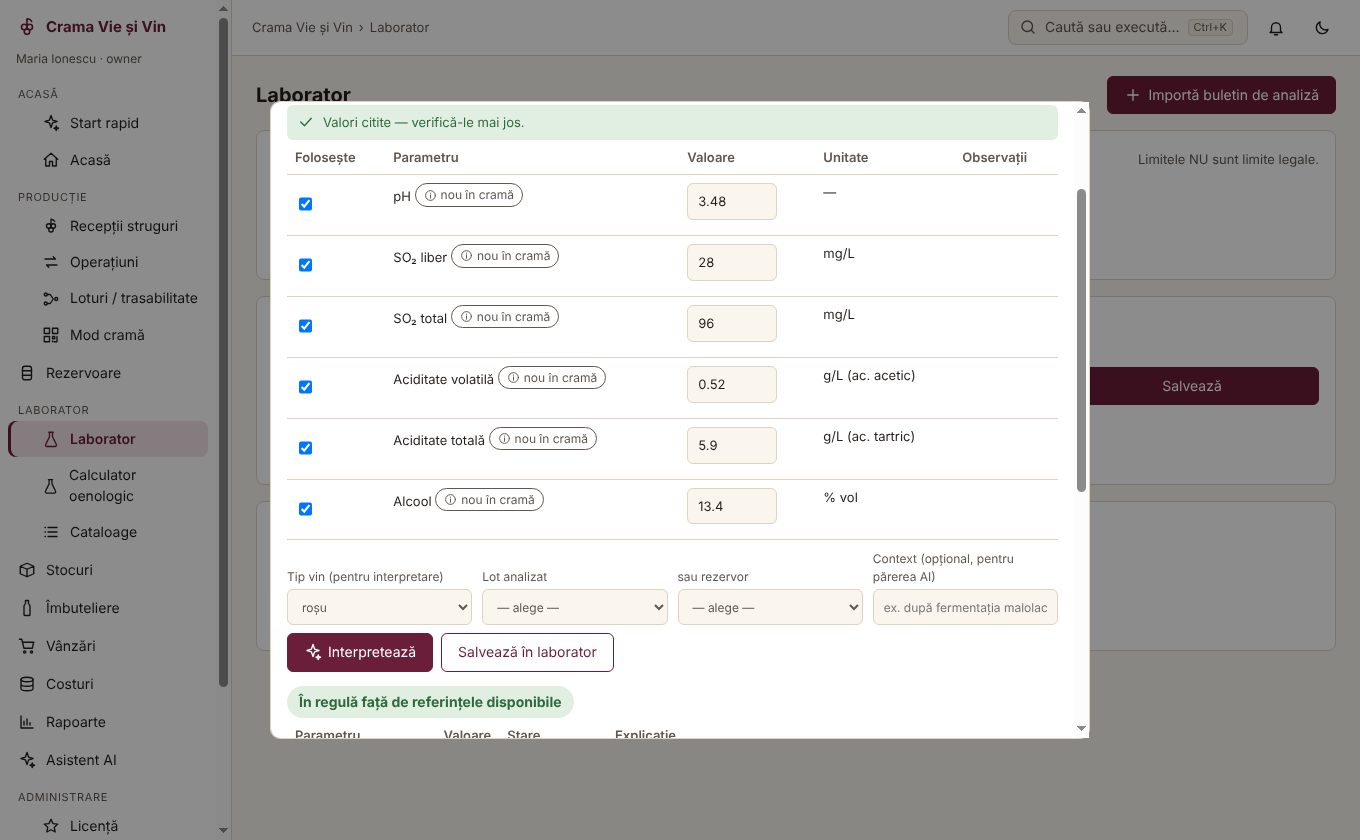The height and width of the screenshot is (840, 1360).
Task: Click the search or execute box
Action: click(1128, 27)
